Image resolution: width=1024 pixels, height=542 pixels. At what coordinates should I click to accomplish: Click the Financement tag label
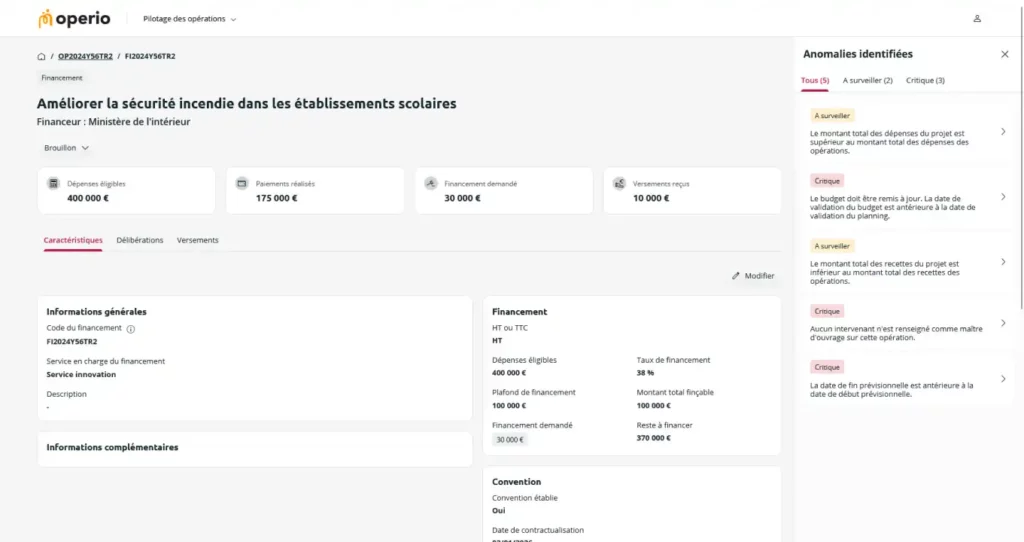(61, 78)
